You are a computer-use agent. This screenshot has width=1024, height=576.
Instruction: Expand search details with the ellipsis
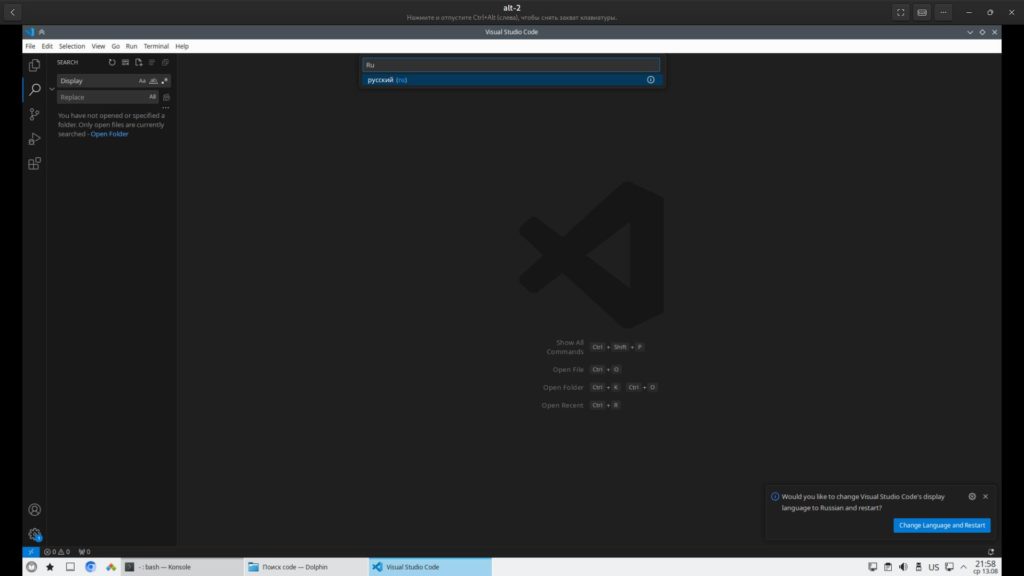coord(166,108)
